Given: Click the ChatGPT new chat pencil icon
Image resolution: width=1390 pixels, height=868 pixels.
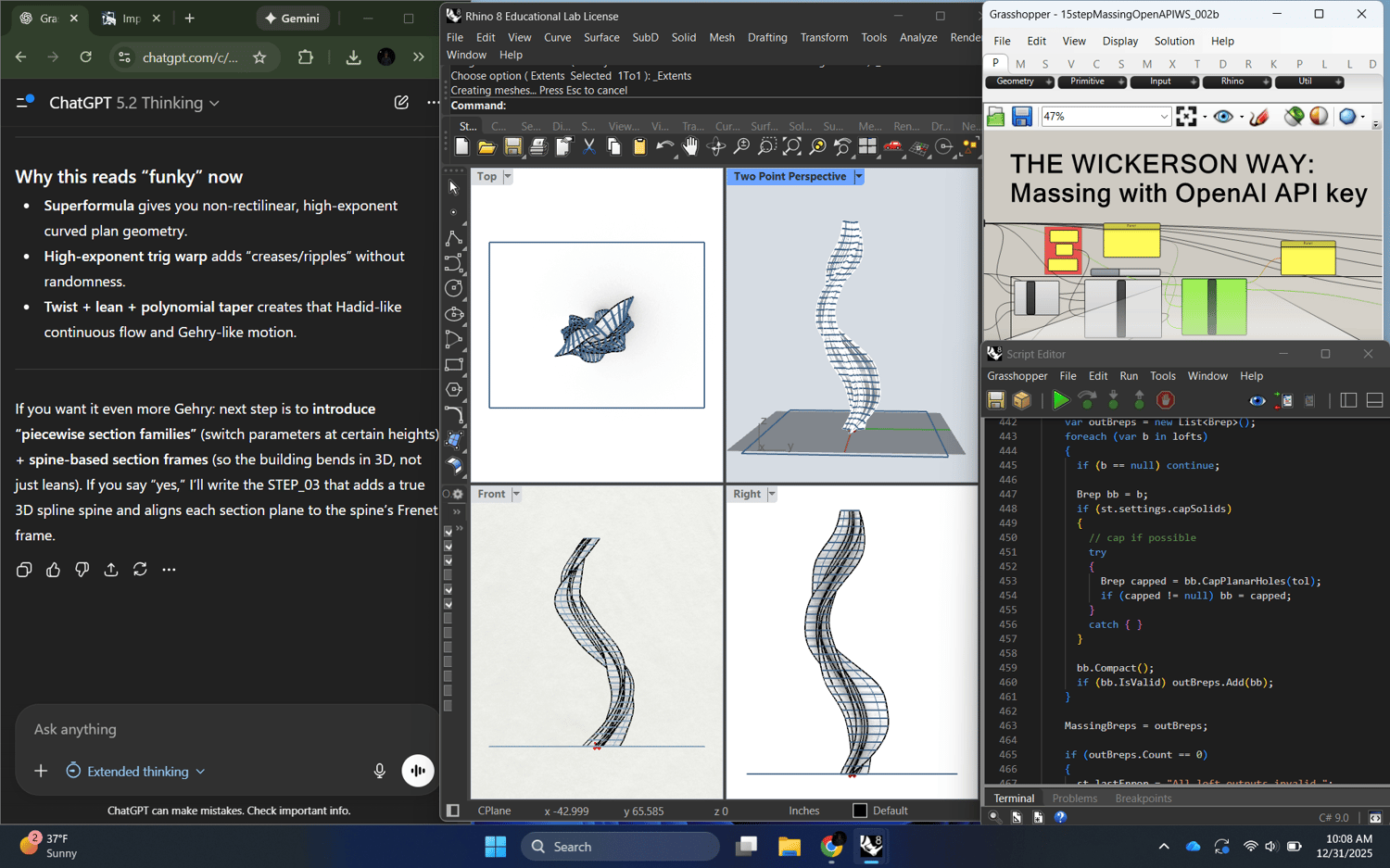Looking at the screenshot, I should click(401, 103).
